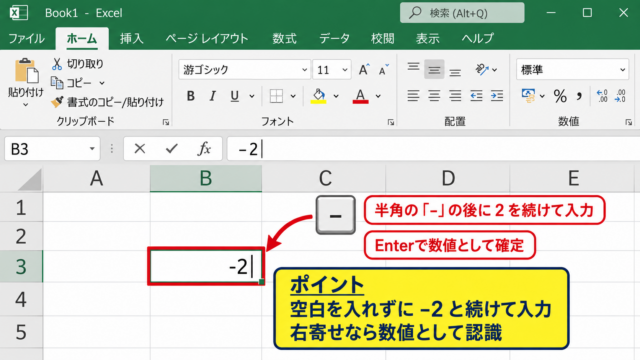
Task: Click accounting number format icon
Action: 528,96
